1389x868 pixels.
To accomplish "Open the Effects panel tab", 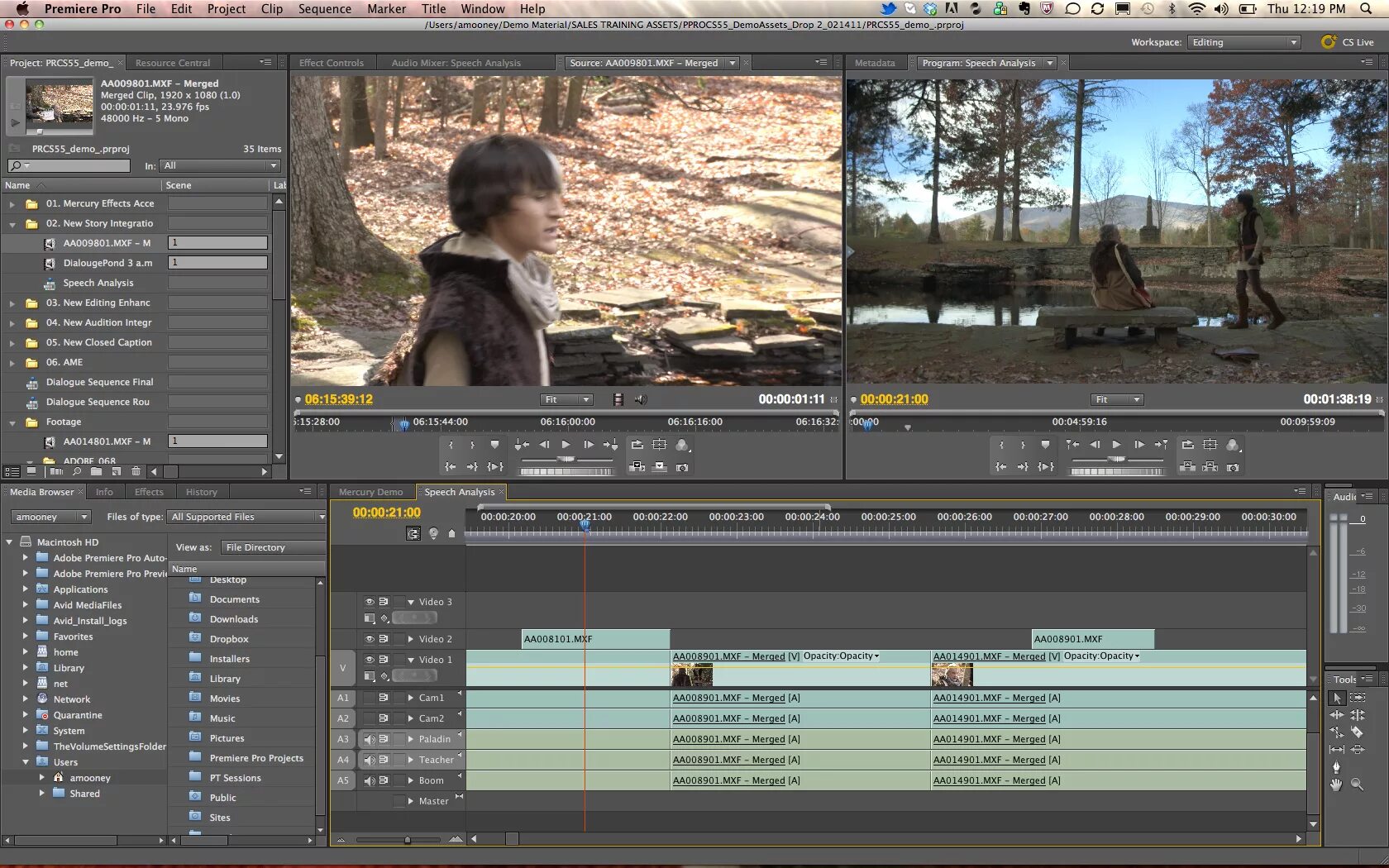I will [x=149, y=492].
